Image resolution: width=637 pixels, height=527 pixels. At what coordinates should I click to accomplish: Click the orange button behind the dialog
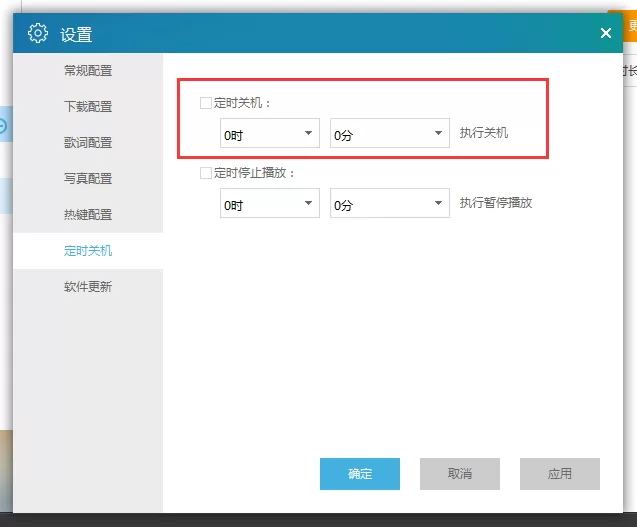630,26
